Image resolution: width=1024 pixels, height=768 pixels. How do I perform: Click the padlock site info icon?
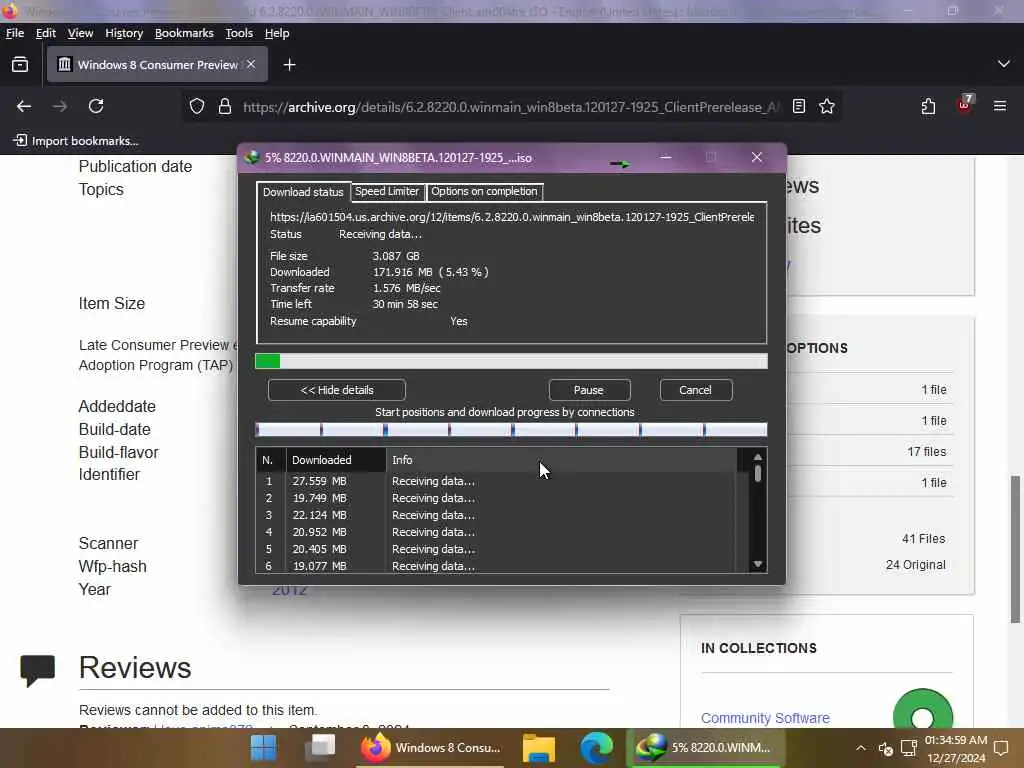tap(225, 106)
